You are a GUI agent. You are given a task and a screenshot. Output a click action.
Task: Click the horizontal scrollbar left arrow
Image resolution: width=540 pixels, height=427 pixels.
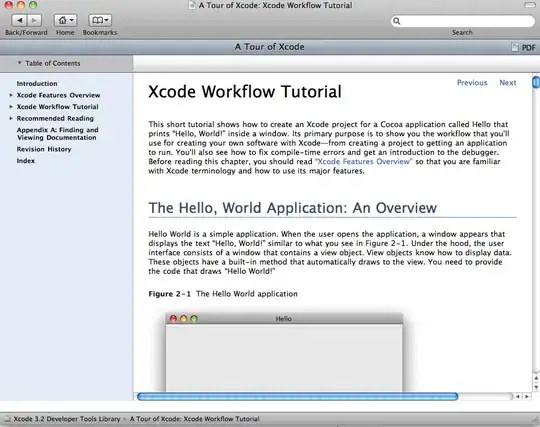pyautogui.click(x=518, y=397)
